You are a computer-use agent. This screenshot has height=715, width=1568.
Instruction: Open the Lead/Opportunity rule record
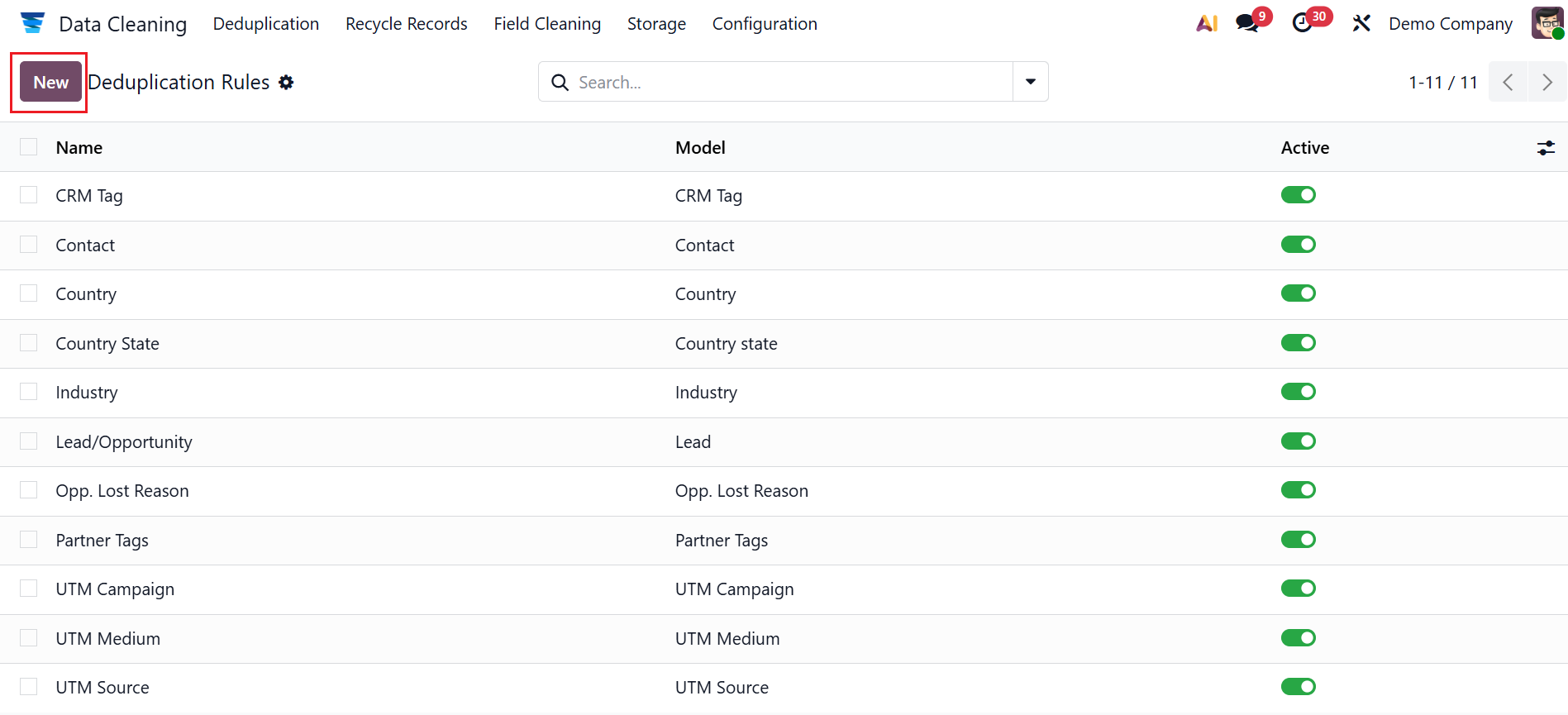pyautogui.click(x=124, y=442)
